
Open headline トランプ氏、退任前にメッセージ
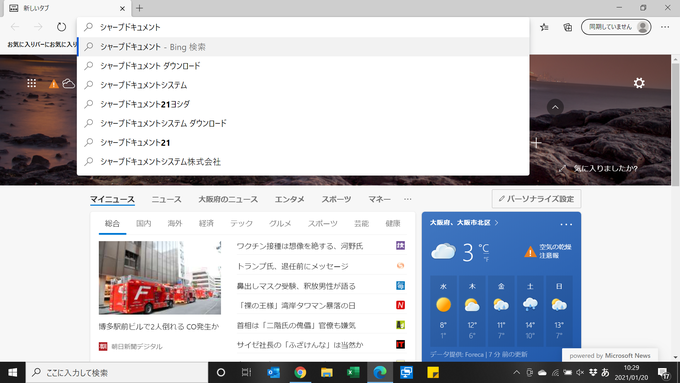292,266
